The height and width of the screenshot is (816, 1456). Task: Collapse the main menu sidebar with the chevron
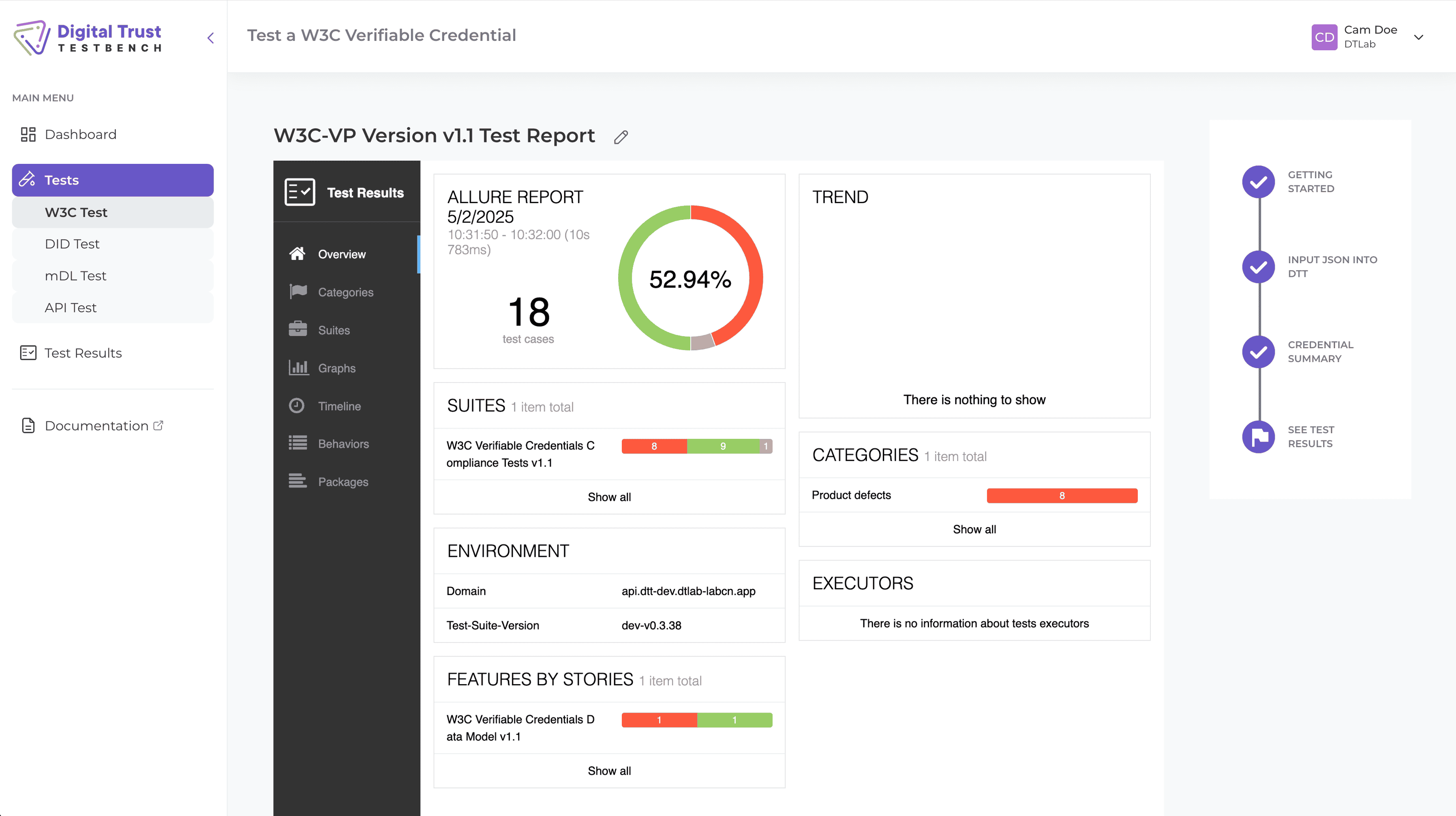(x=210, y=37)
